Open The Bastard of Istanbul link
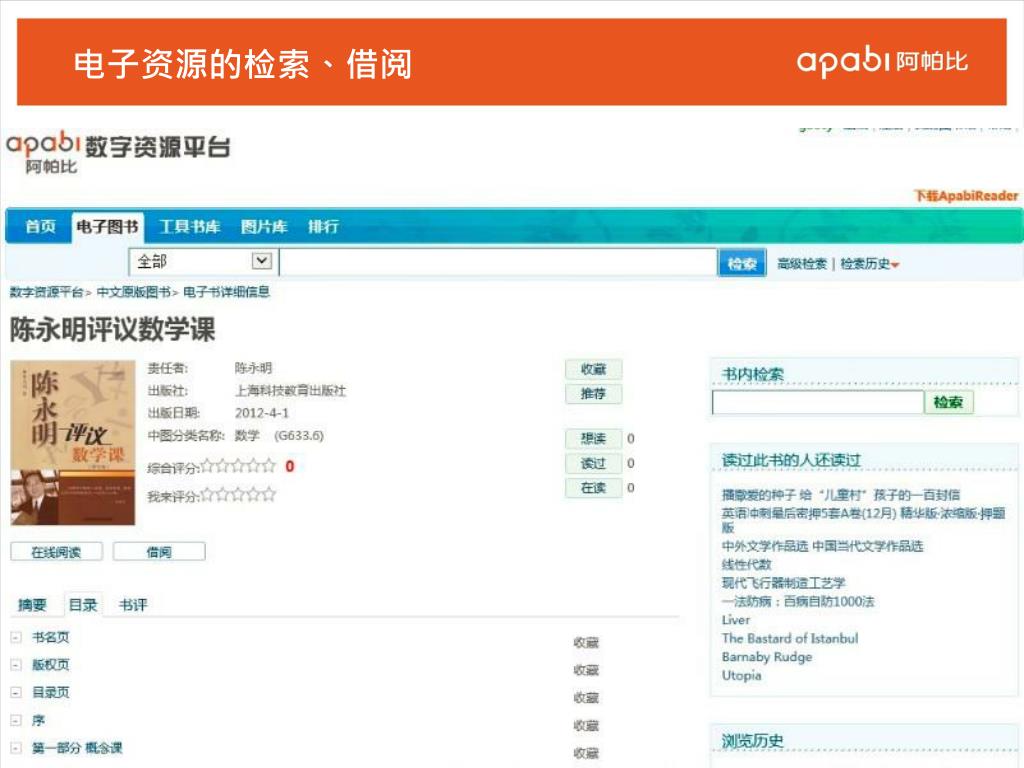 click(x=790, y=638)
